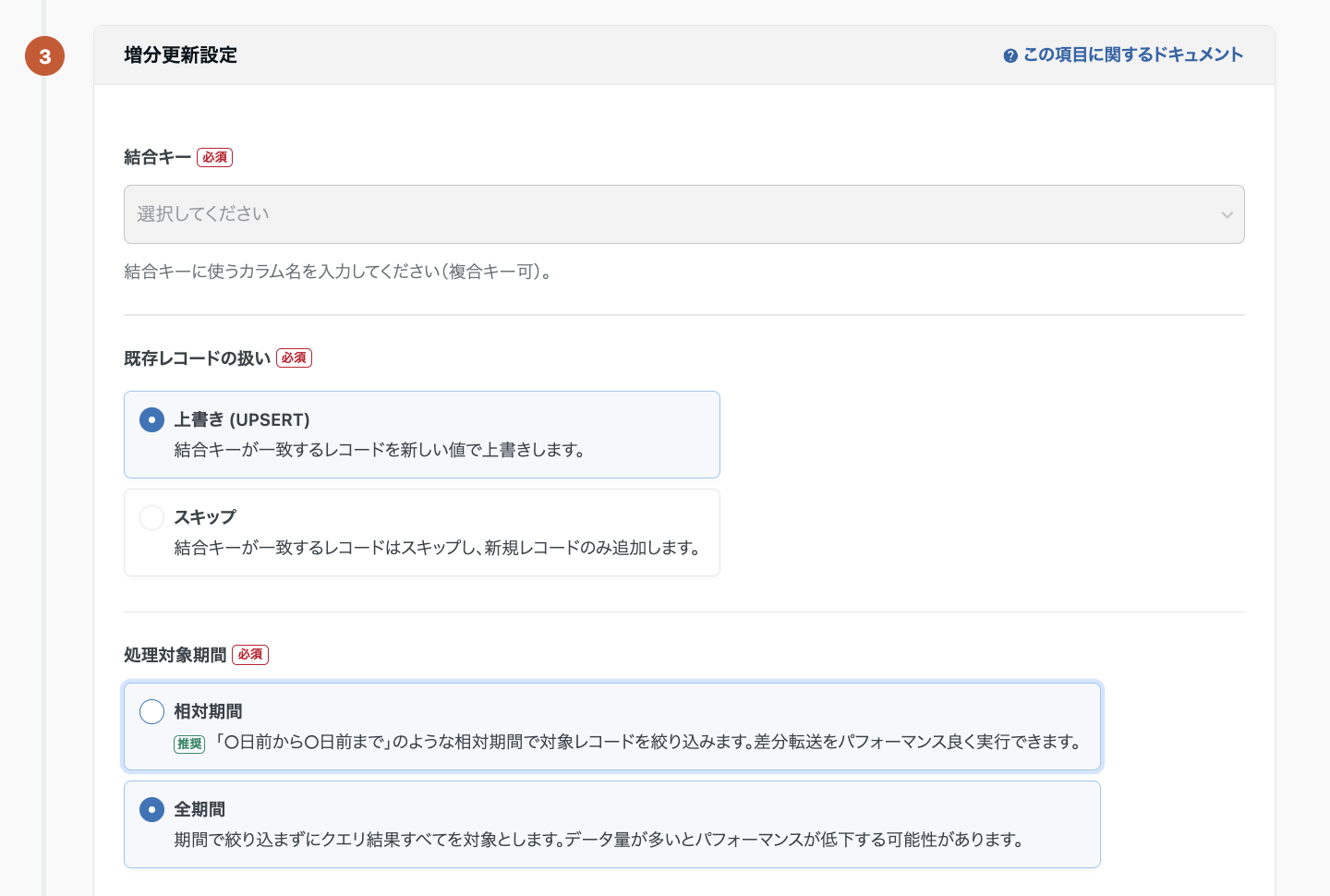This screenshot has height=896, width=1330.
Task: Click the 処理対象期間 label
Action: coord(175,655)
